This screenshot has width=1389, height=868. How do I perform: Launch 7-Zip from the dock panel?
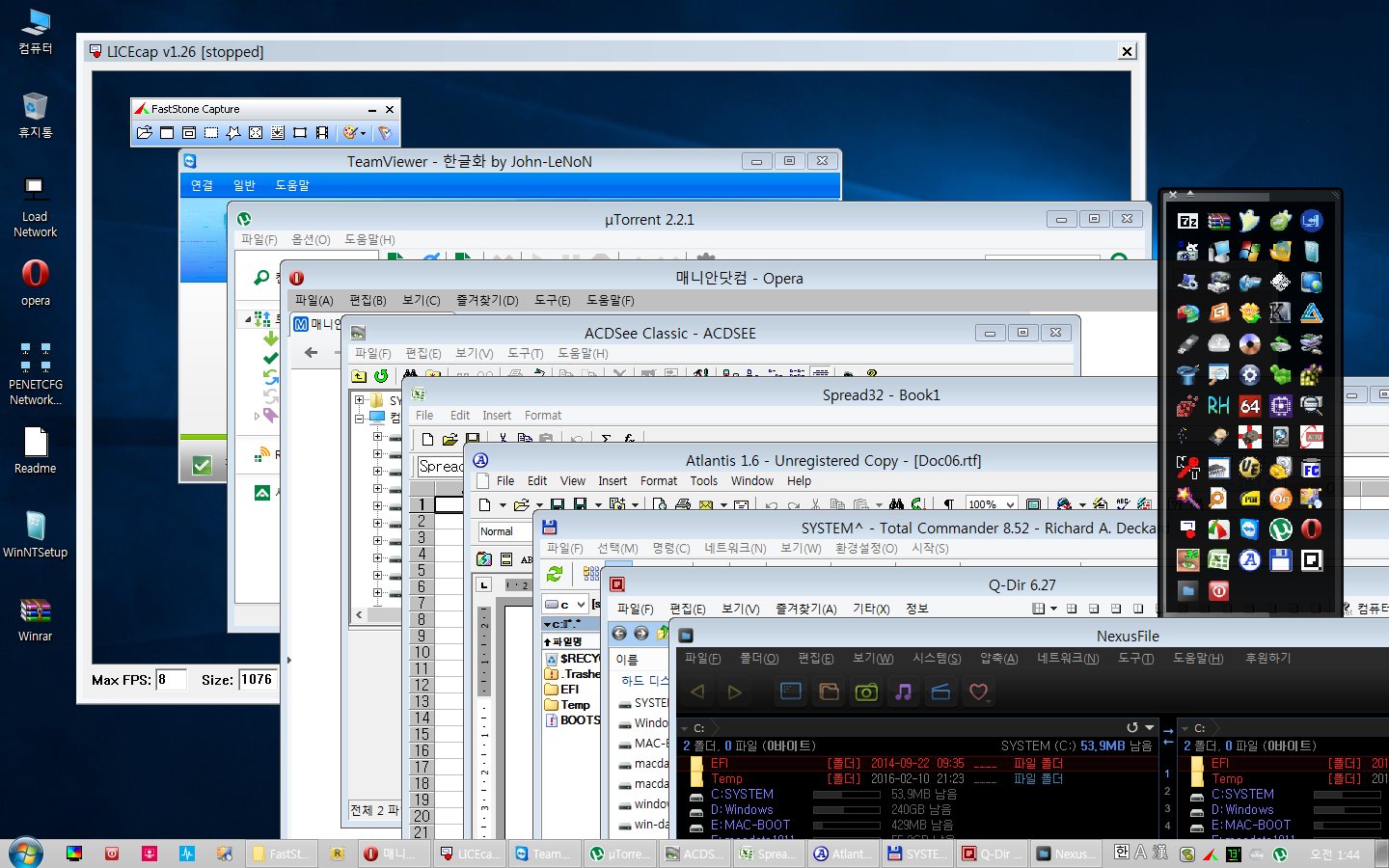[x=1188, y=222]
